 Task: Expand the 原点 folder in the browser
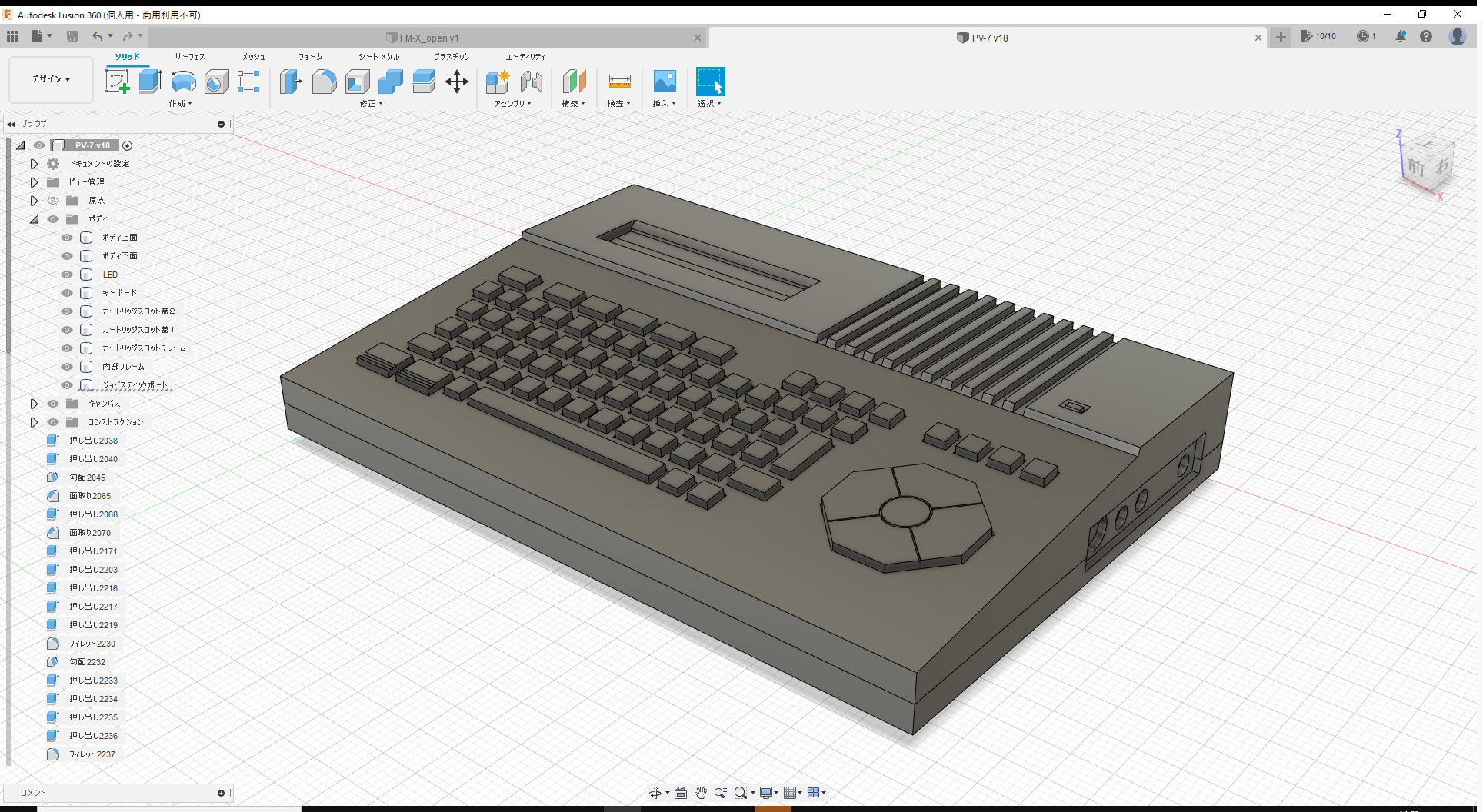(34, 201)
